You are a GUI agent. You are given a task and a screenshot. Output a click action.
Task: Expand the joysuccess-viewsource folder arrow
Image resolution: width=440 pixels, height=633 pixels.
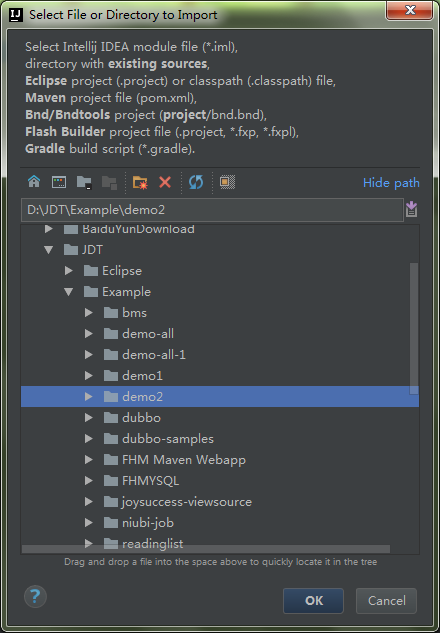[x=89, y=501]
